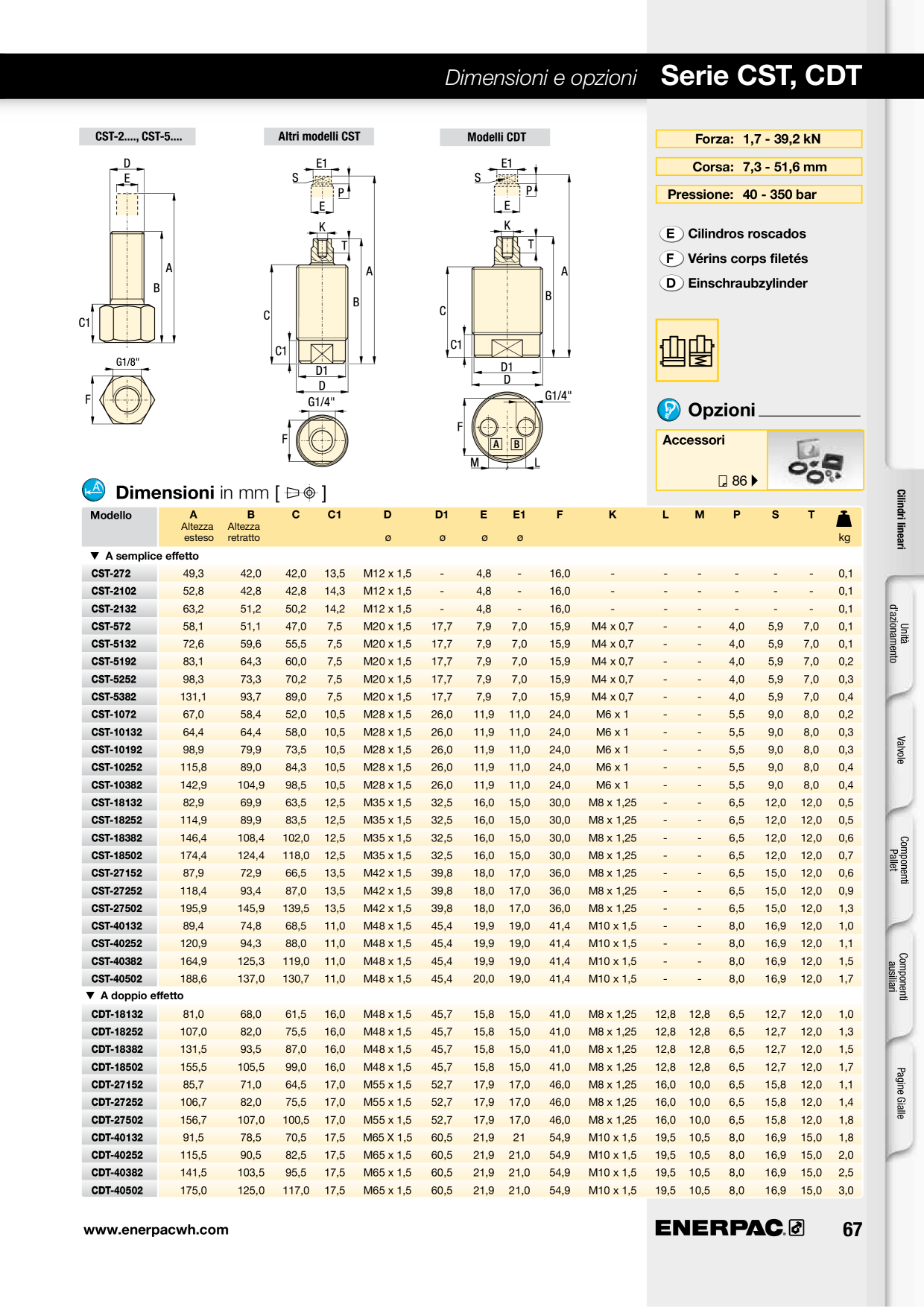Click the 'Dimensioni in mm' heading
This screenshot has height=1307, width=924.
[192, 493]
